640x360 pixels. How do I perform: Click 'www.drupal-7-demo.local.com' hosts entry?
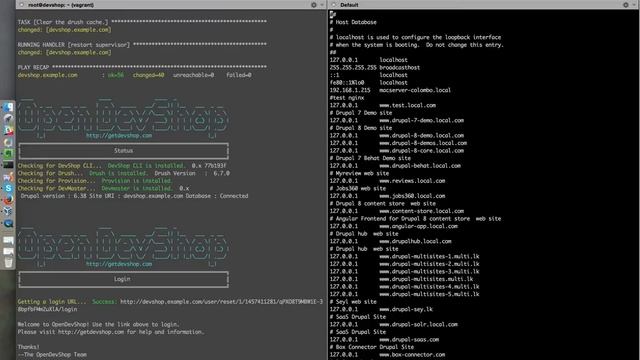coord(421,120)
